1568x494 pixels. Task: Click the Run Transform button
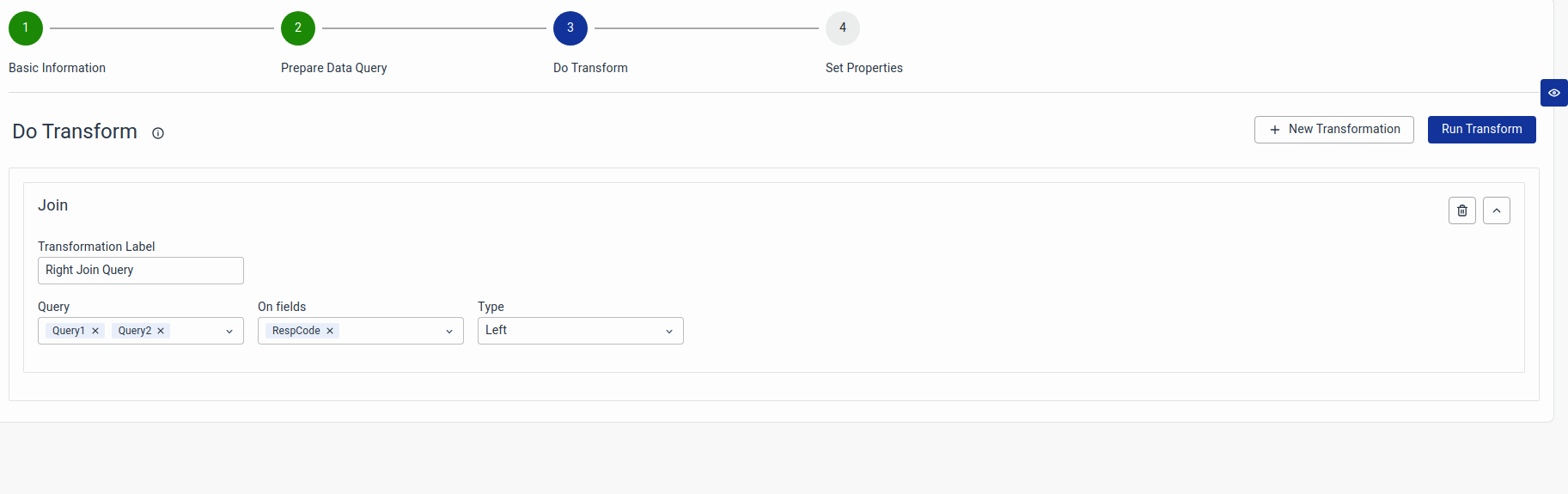(x=1481, y=130)
